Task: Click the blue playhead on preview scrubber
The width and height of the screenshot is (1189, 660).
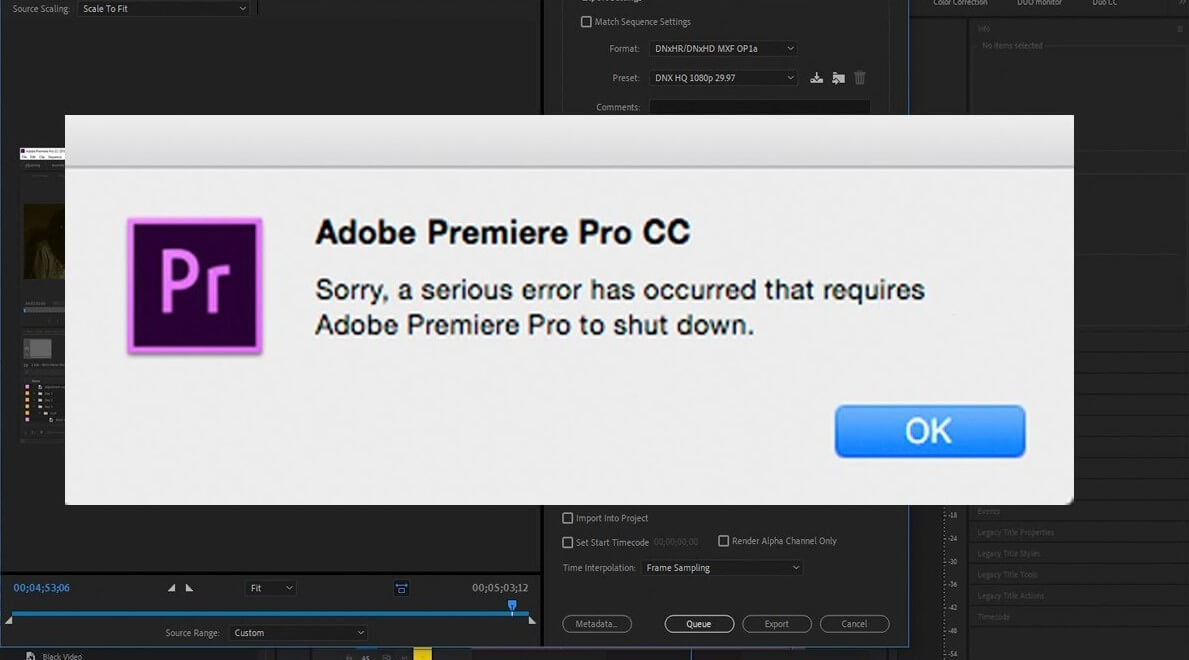Action: (512, 605)
